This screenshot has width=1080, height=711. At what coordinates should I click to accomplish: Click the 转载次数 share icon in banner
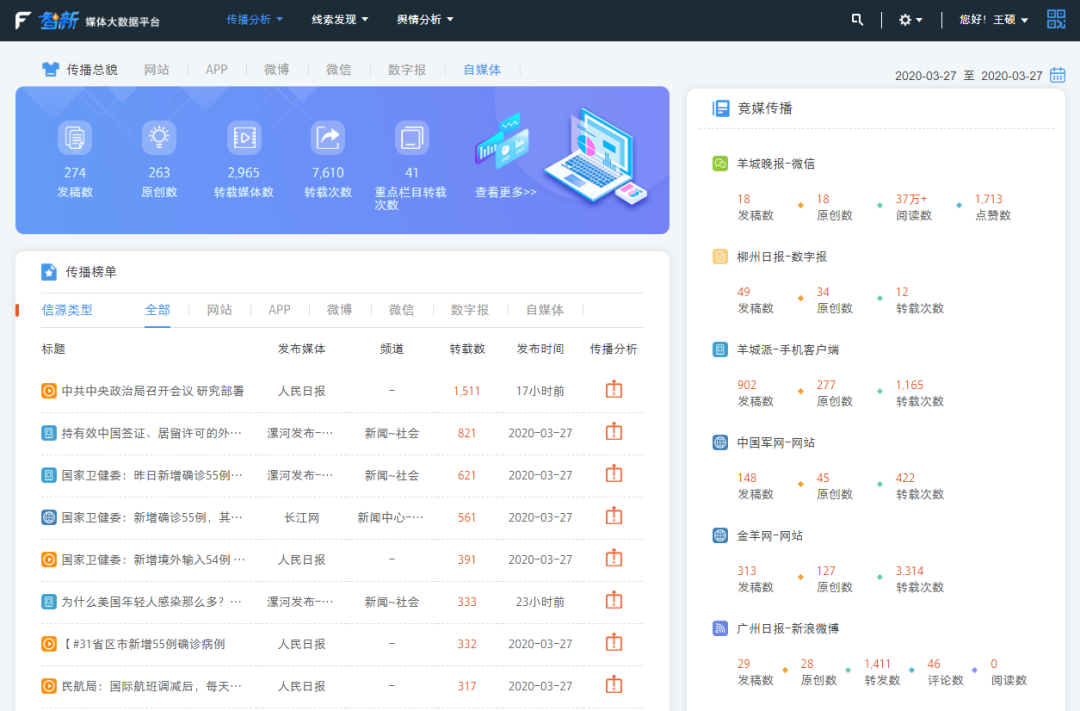tap(327, 137)
